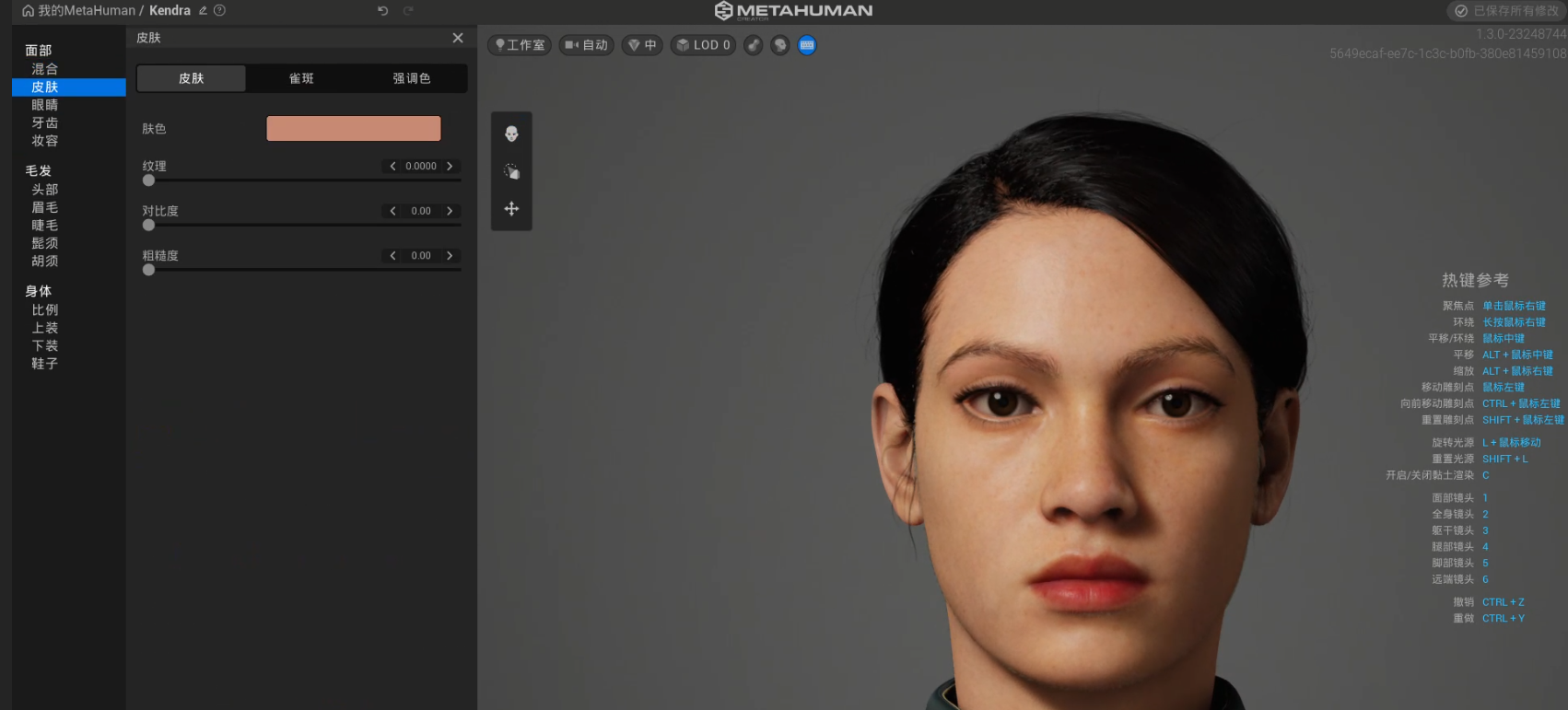Increase 纹理 value with right arrow
Image resolution: width=1568 pixels, height=710 pixels.
pyautogui.click(x=450, y=167)
